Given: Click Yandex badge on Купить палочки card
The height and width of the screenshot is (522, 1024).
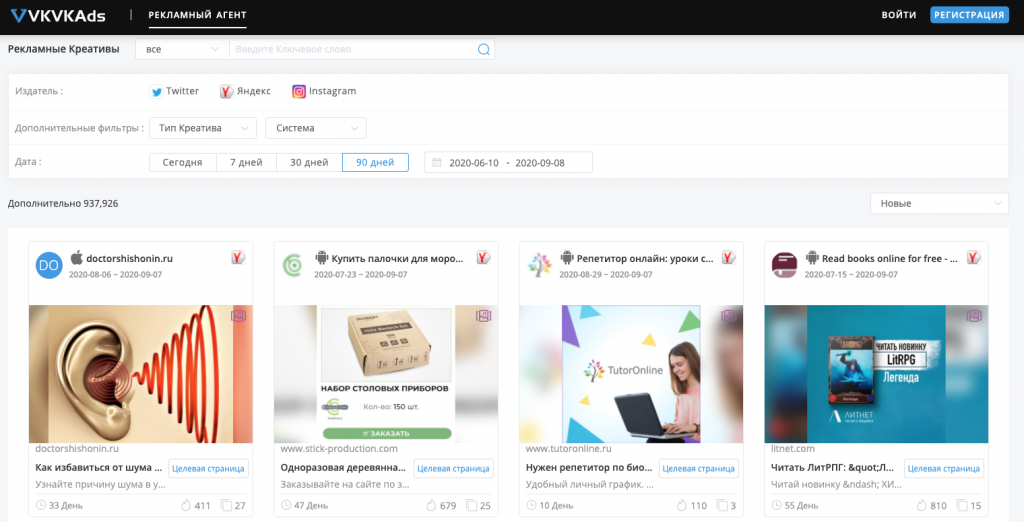Looking at the screenshot, I should click(x=483, y=258).
